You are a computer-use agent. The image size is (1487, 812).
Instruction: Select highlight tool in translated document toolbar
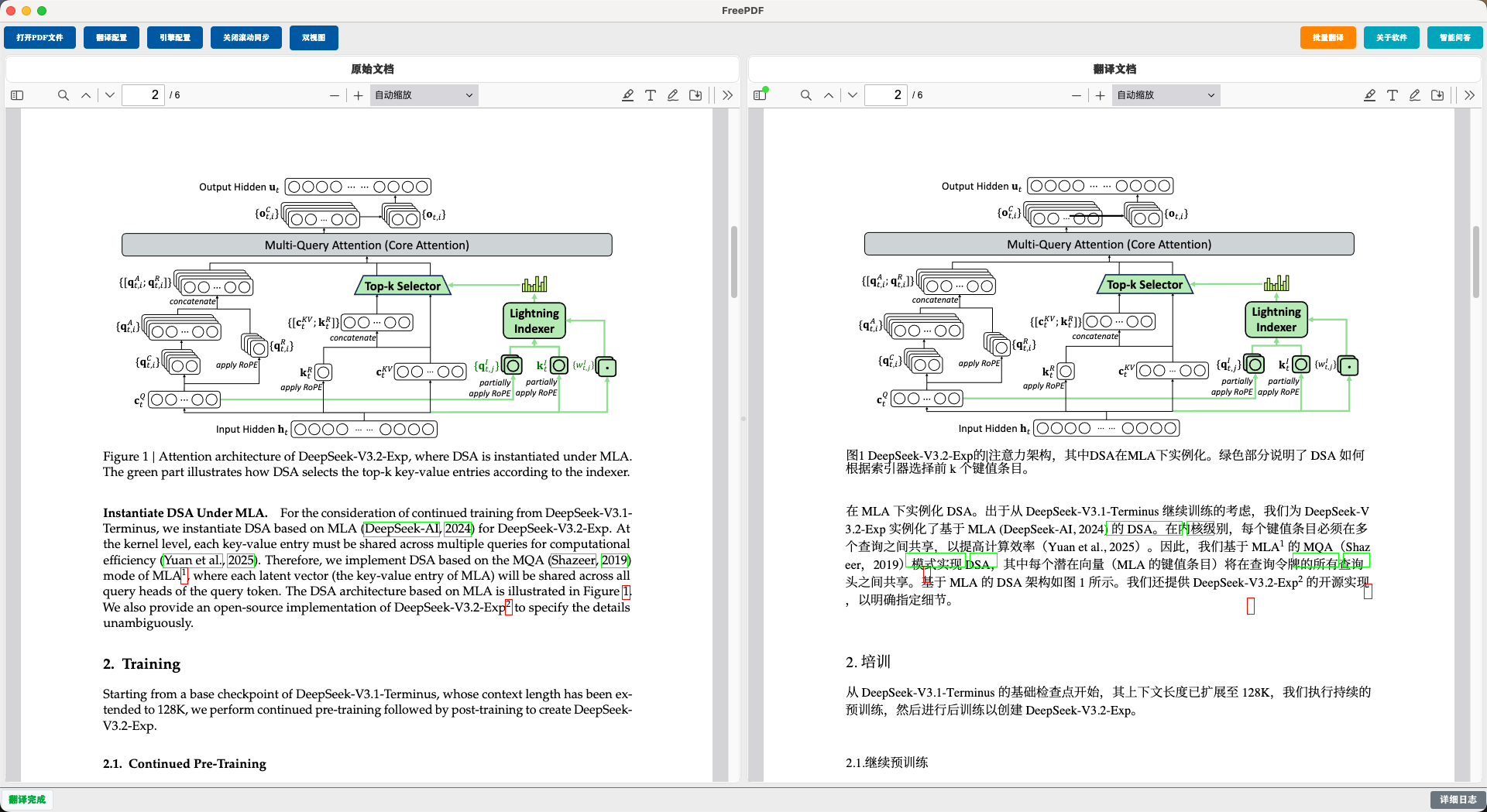coord(1370,95)
